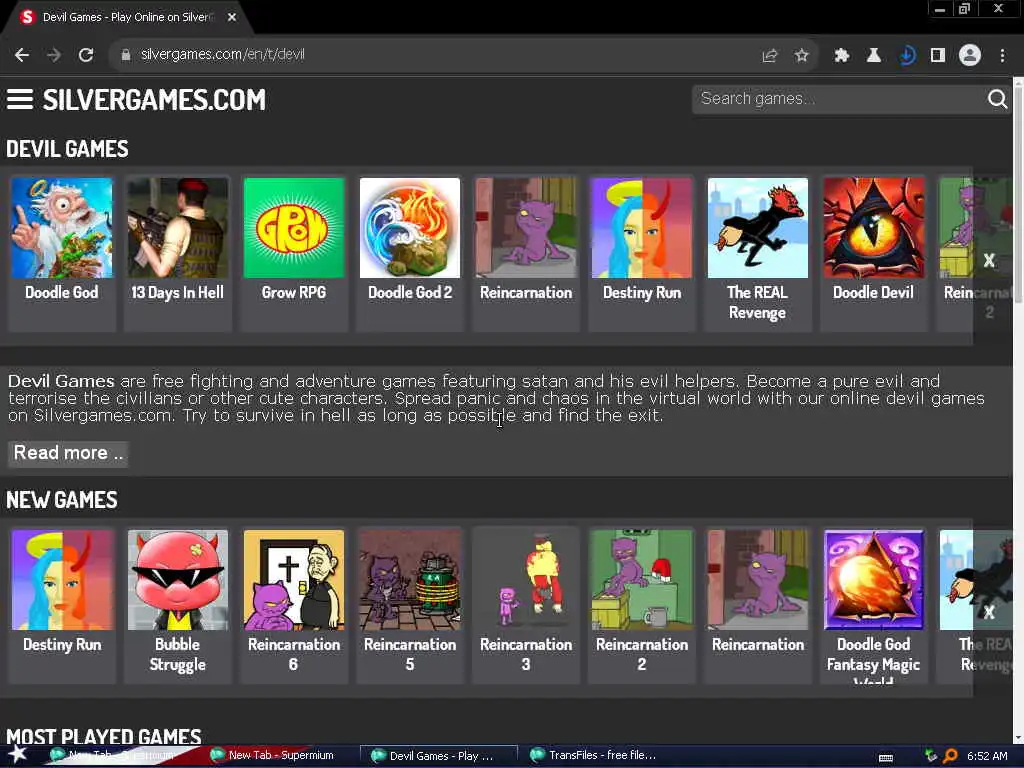Viewport: 1024px width, 768px height.
Task: Open Reincarnation 6 game thumbnail
Action: pos(294,580)
